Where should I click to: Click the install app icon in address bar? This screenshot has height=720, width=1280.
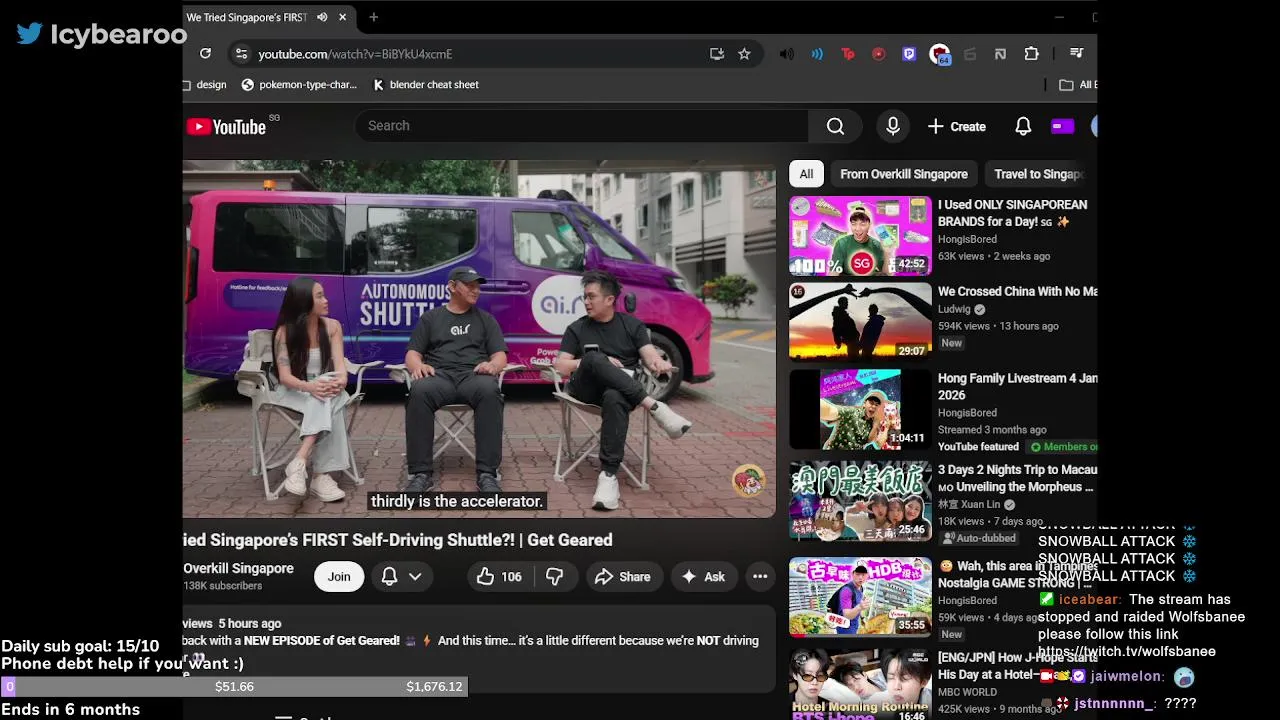click(x=717, y=54)
